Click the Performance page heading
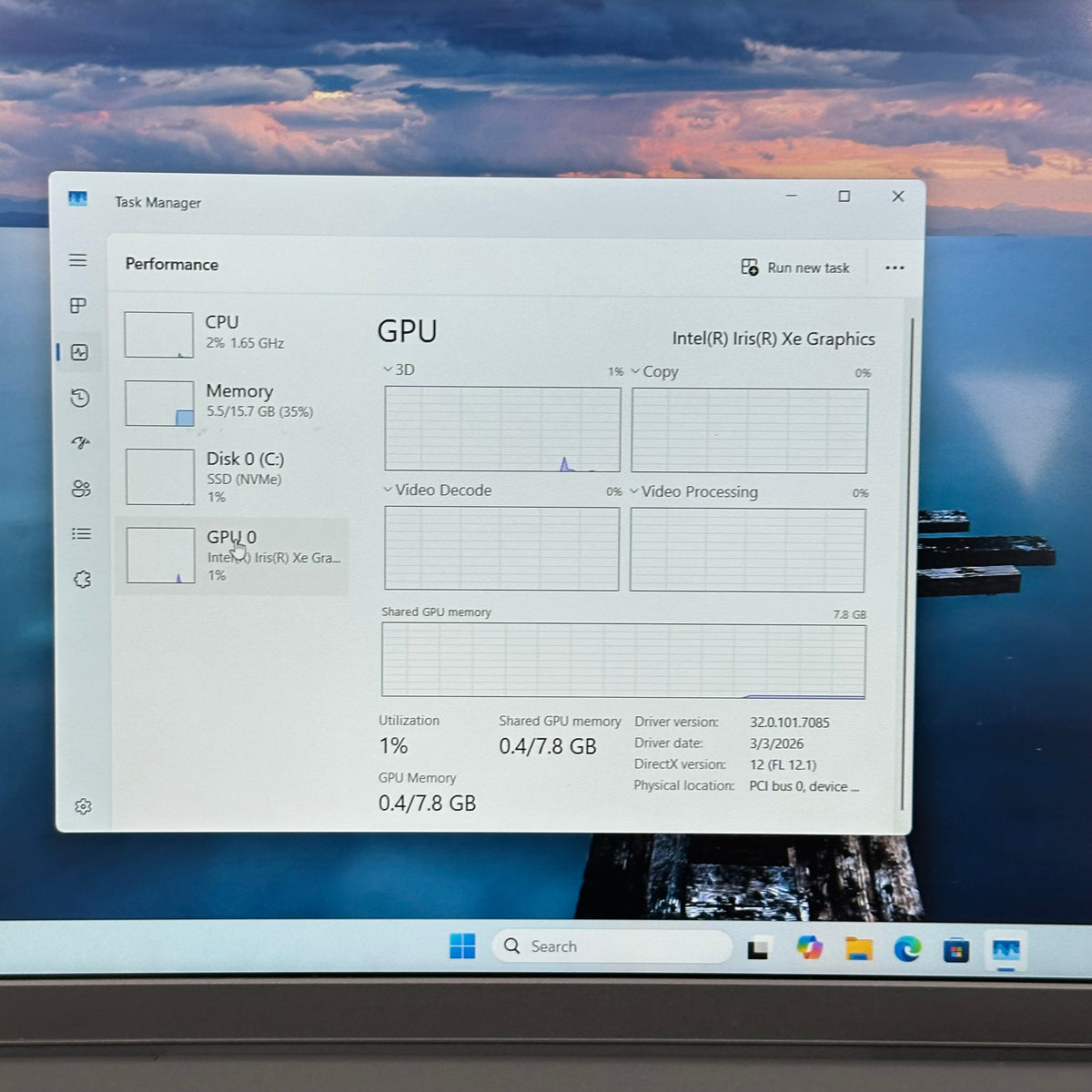Image resolution: width=1092 pixels, height=1092 pixels. point(172,264)
